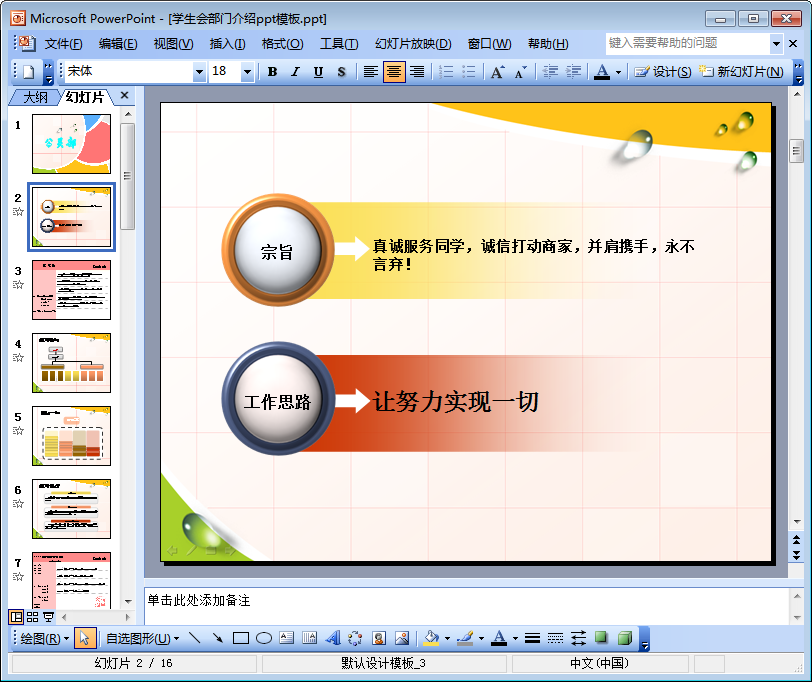Image resolution: width=812 pixels, height=682 pixels.
Task: Open the 帮助 menu
Action: pos(548,44)
